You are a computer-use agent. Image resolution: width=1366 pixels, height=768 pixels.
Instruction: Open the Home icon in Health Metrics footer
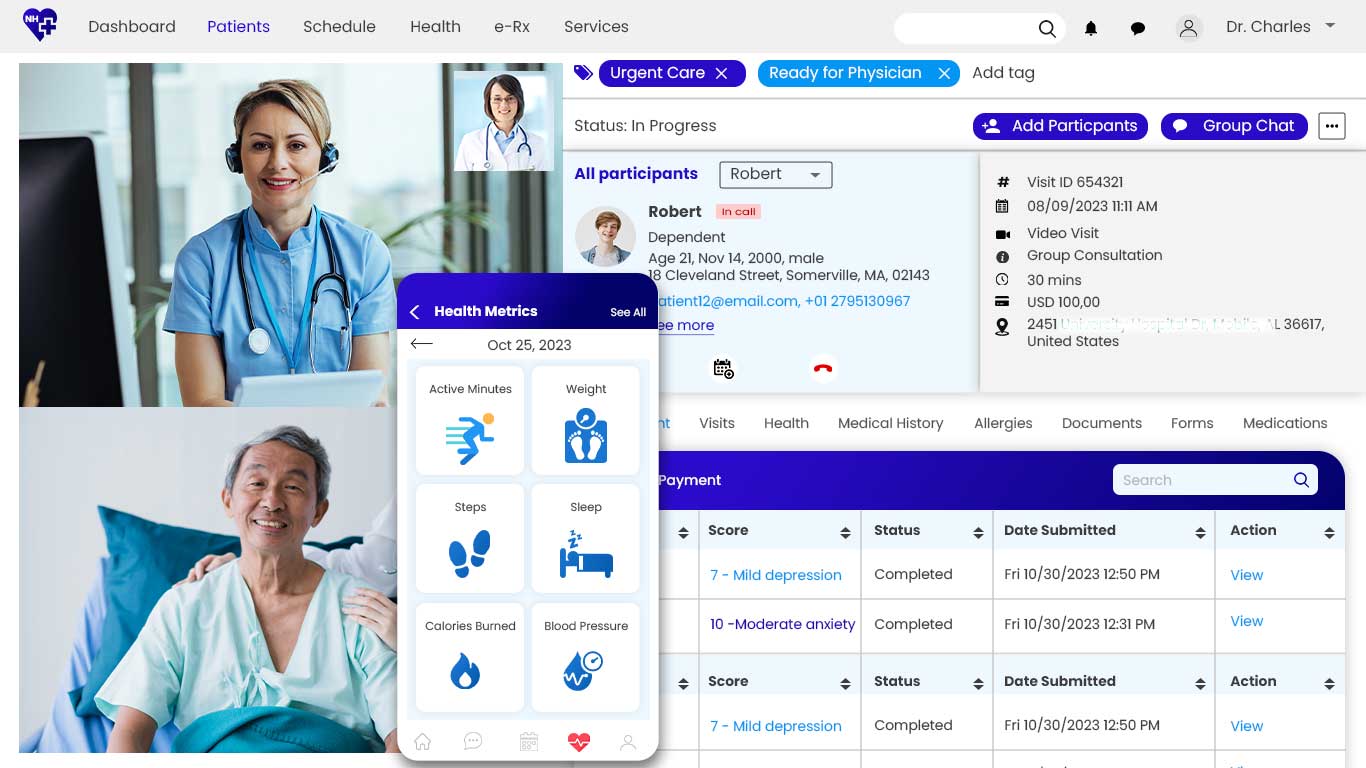[422, 741]
